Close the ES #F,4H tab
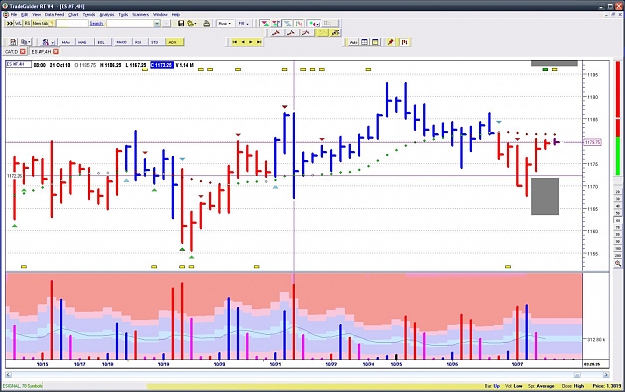 click(56, 52)
